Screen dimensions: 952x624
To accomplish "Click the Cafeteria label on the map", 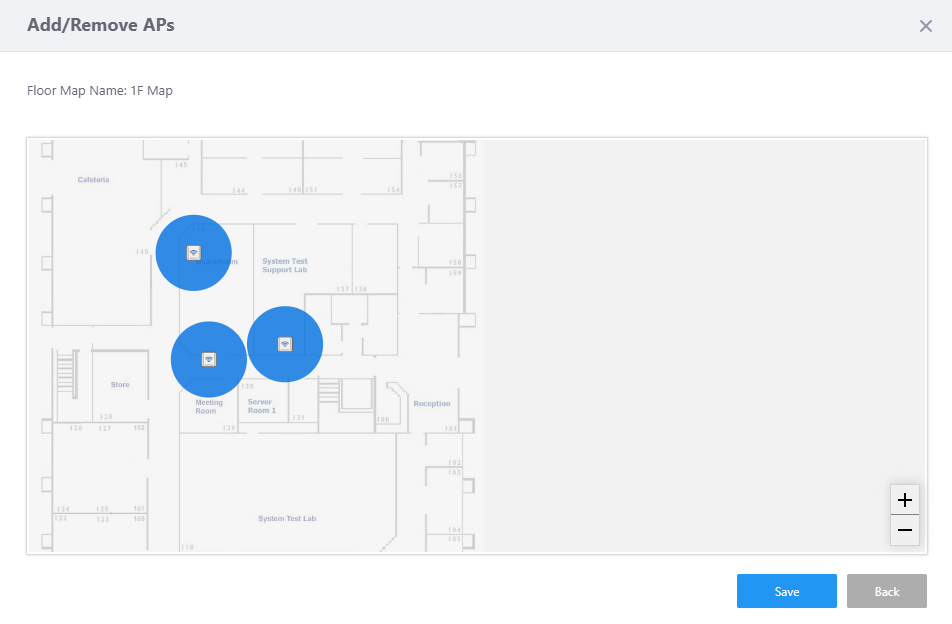I will coord(94,180).
